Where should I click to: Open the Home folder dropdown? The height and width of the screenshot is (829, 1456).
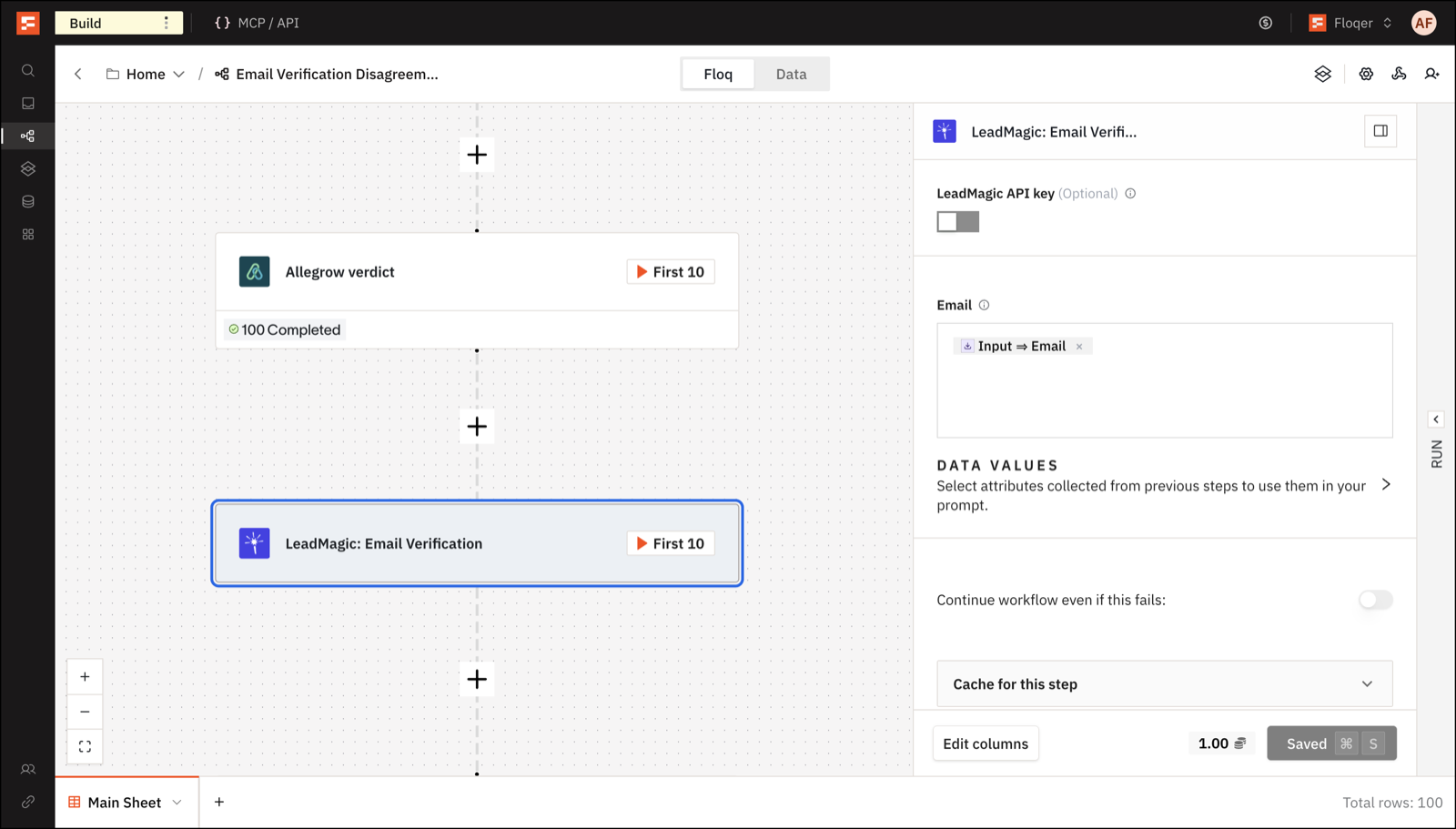(x=146, y=75)
